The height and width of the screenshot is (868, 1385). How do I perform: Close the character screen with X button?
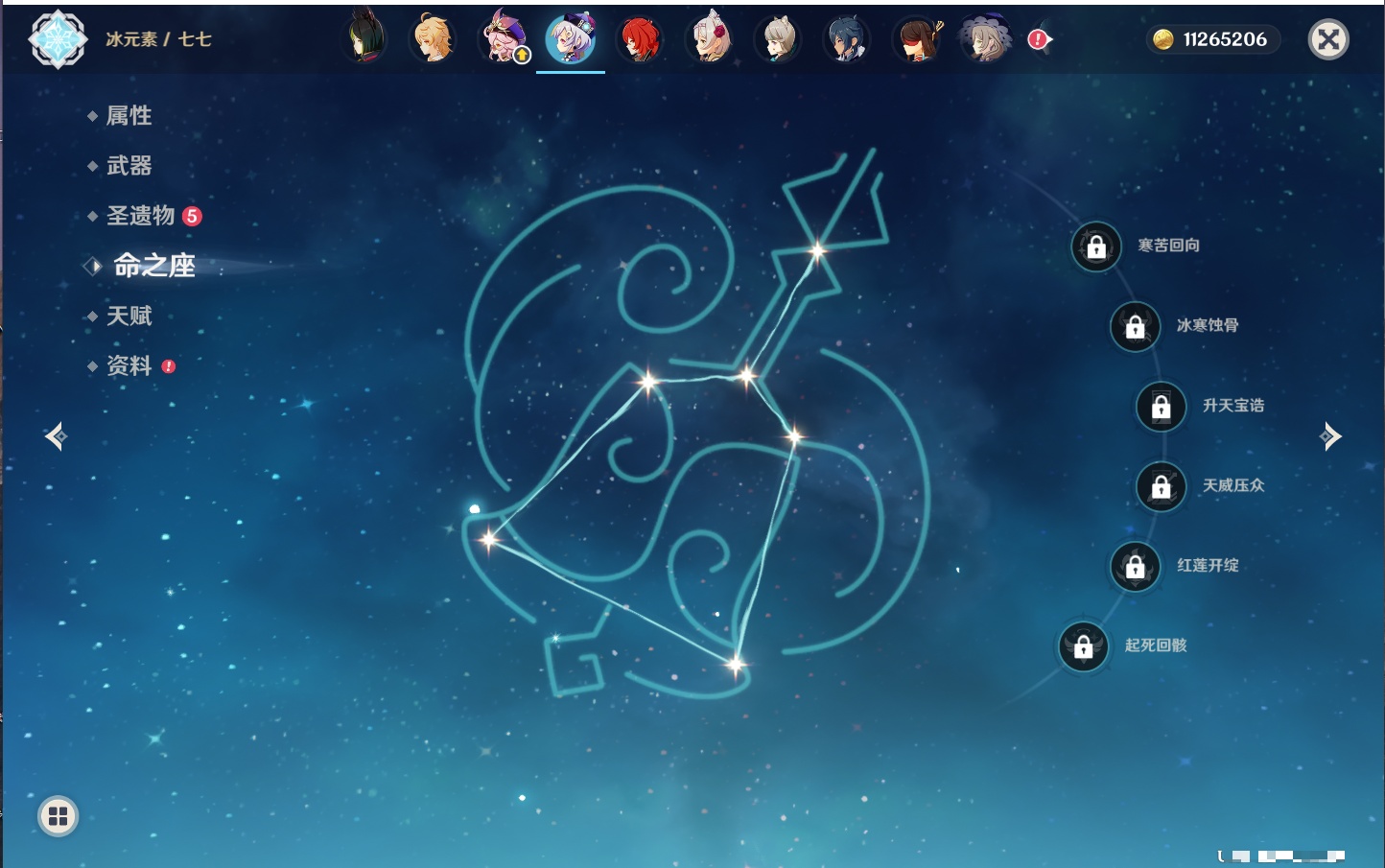[1328, 39]
